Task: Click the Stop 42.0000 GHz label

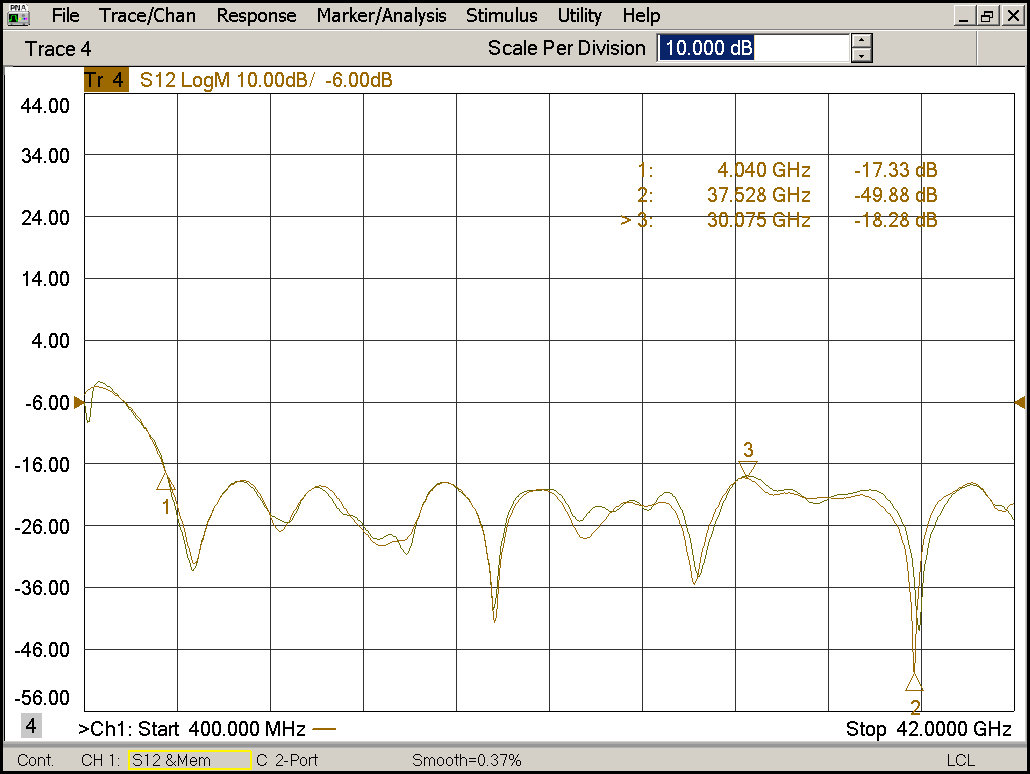Action: 928,729
